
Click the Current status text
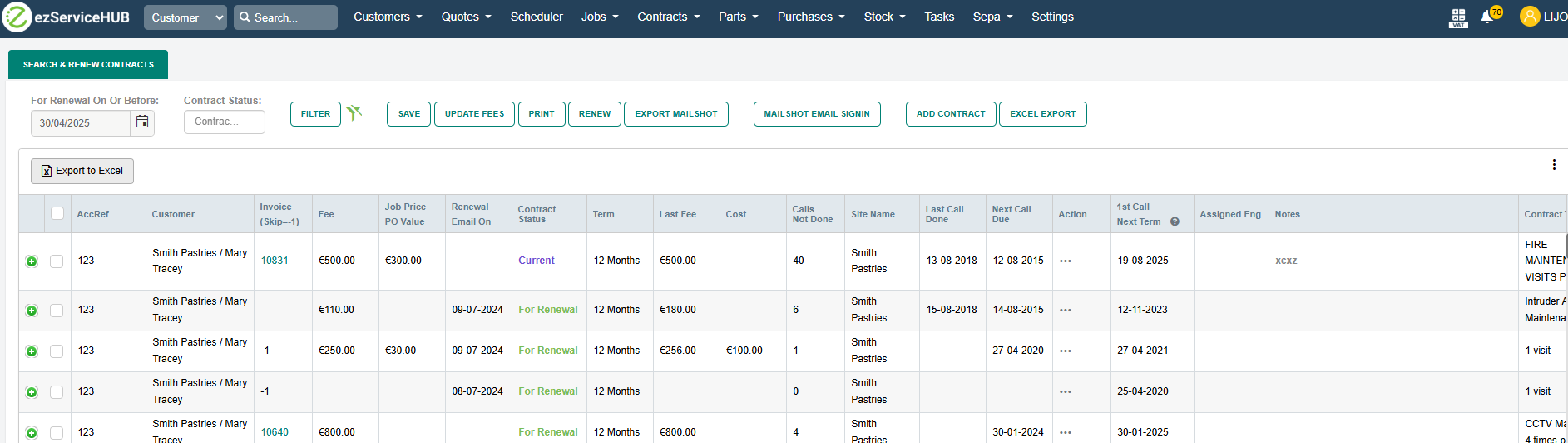click(537, 261)
